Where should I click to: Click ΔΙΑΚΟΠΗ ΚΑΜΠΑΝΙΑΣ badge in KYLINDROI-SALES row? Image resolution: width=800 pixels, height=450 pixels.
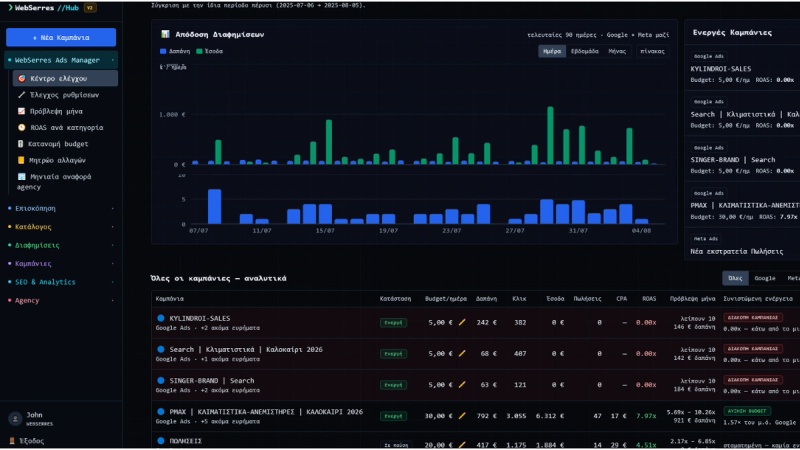point(753,317)
